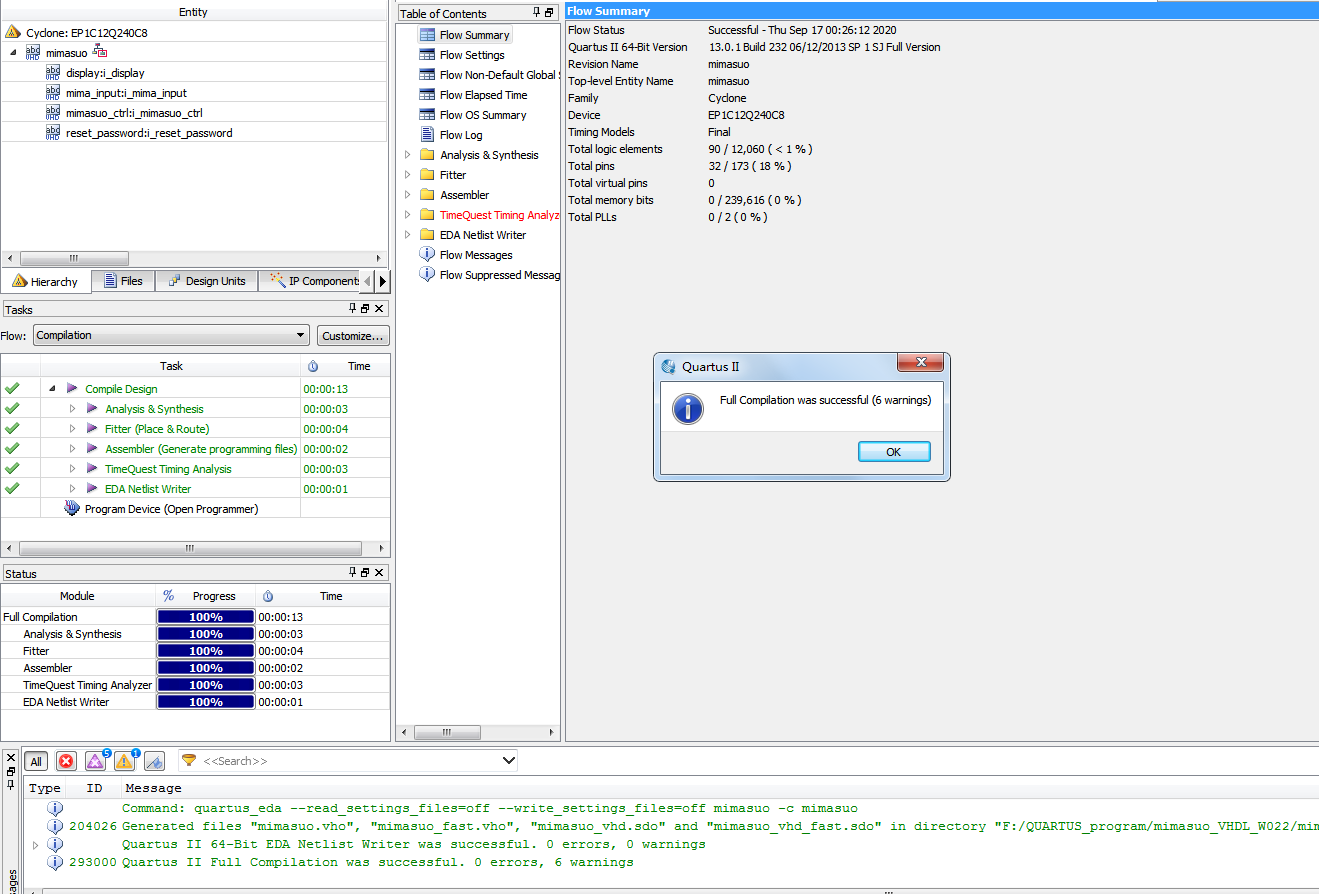This screenshot has height=894, width=1319.
Task: Expand the Analysis & Synthesis report folder
Action: point(407,155)
